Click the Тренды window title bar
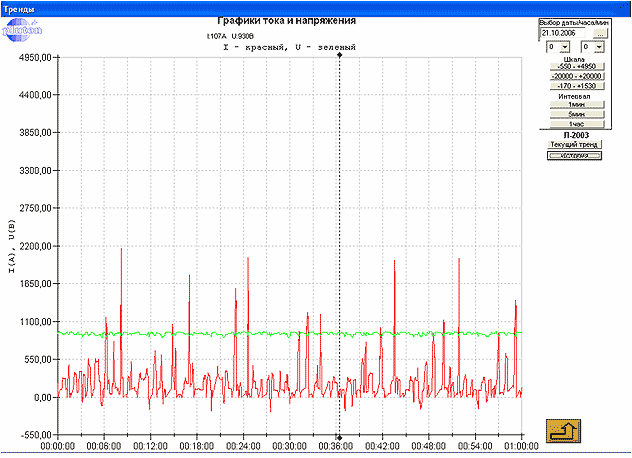Image resolution: width=632 pixels, height=458 pixels. click(x=300, y=7)
